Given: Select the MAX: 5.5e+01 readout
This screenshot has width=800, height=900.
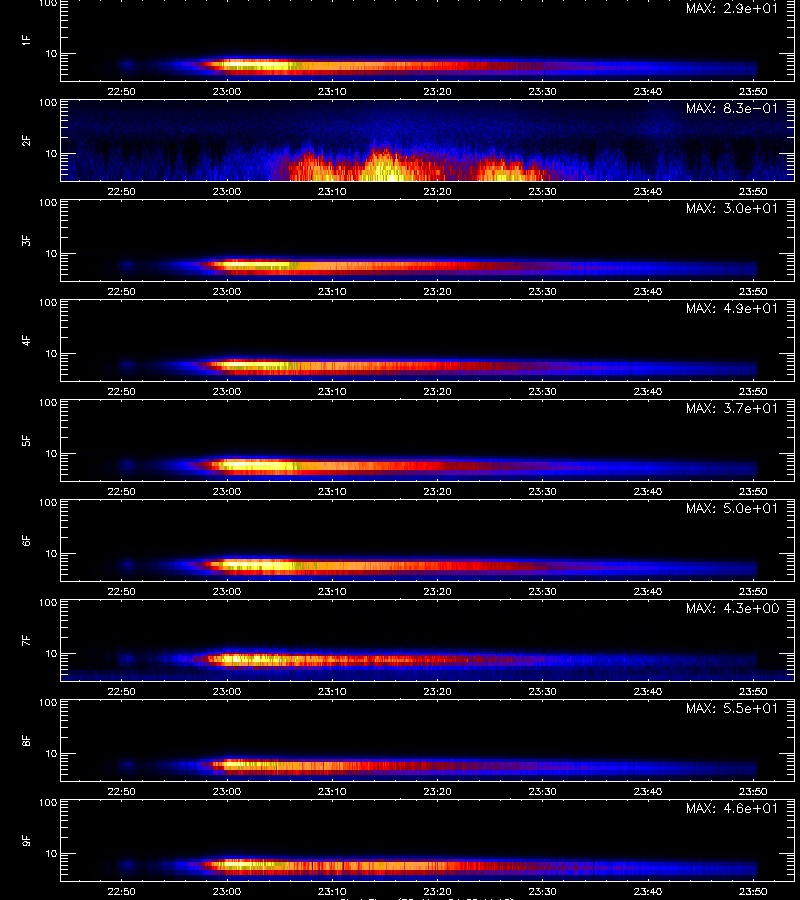Looking at the screenshot, I should click(x=732, y=708).
